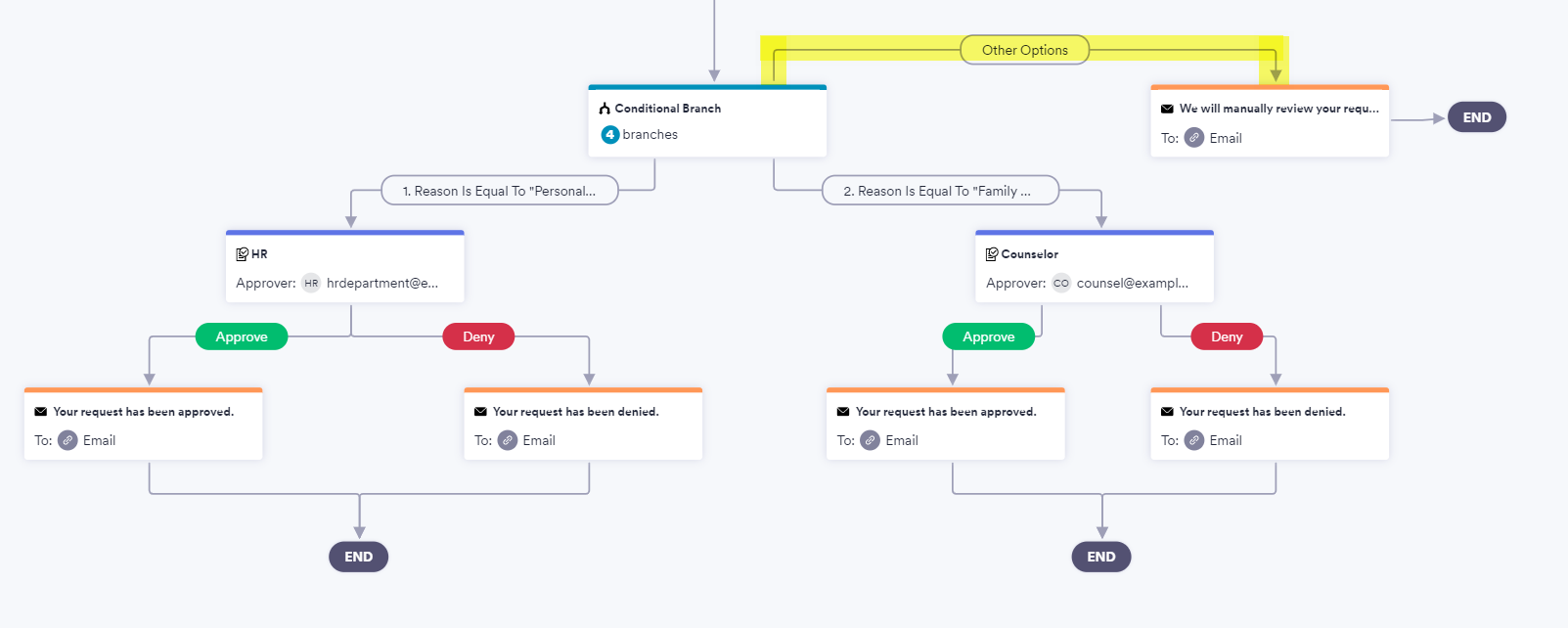Click the Deny pill under HR
The height and width of the screenshot is (628, 1568).
(x=478, y=336)
